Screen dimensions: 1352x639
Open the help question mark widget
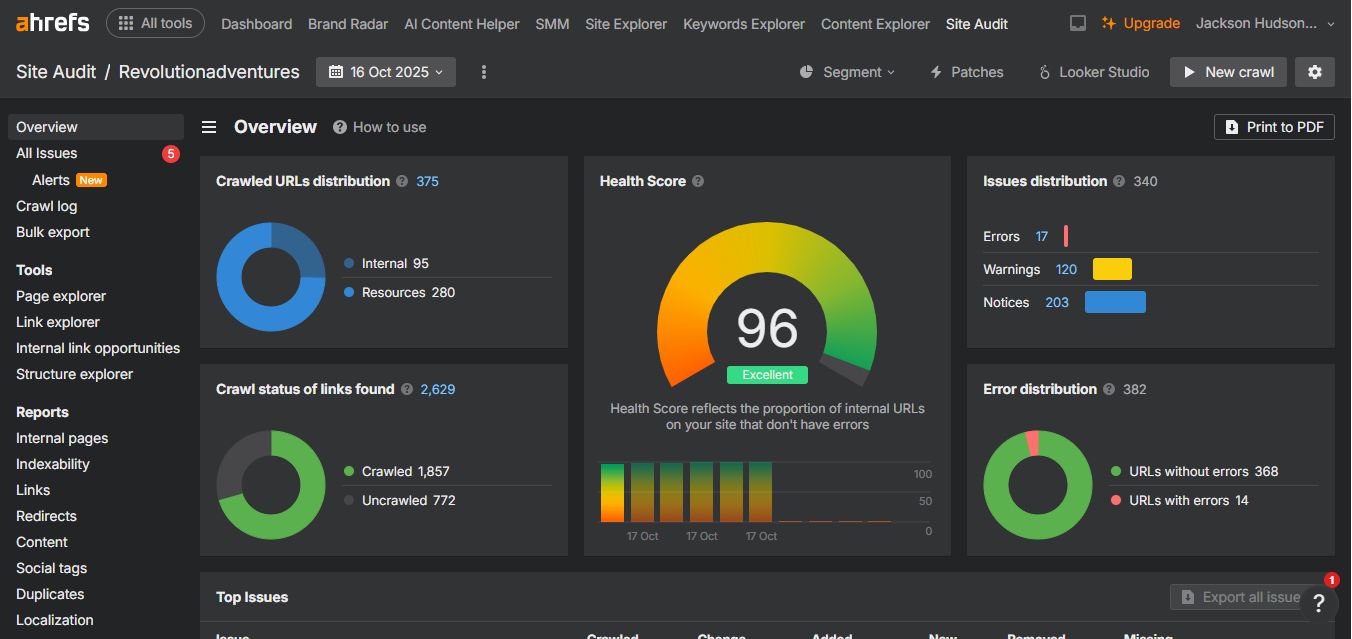(x=1319, y=602)
